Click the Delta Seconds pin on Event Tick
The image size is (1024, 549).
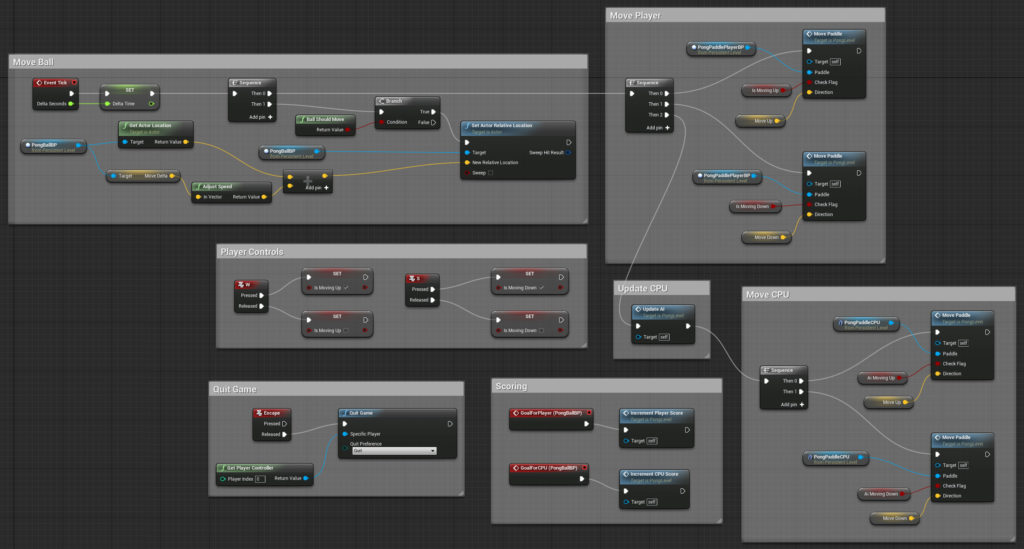[71, 104]
